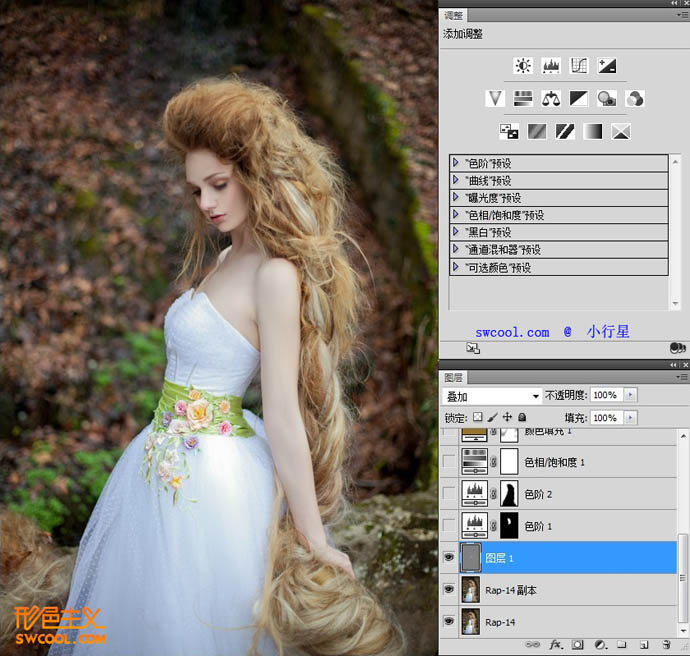Add a Color Balance adjustment (scales icon)
Screen dimensions: 690x656
[x=550, y=98]
